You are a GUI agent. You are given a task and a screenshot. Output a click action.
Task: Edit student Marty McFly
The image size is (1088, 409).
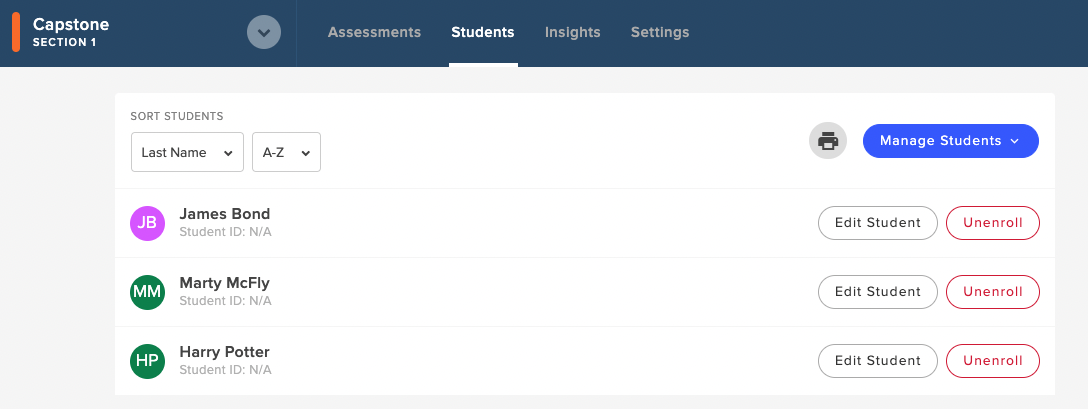coord(878,292)
